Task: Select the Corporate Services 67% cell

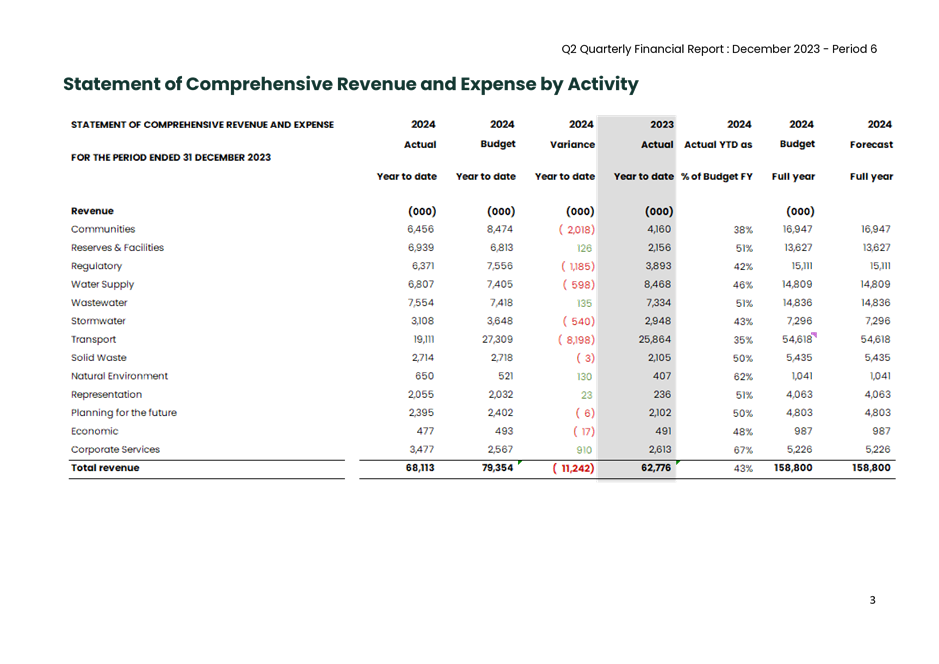Action: (743, 450)
